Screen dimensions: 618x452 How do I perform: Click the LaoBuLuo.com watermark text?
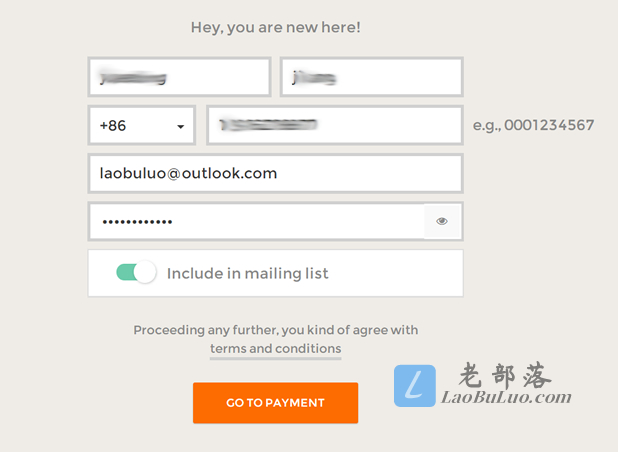click(506, 397)
